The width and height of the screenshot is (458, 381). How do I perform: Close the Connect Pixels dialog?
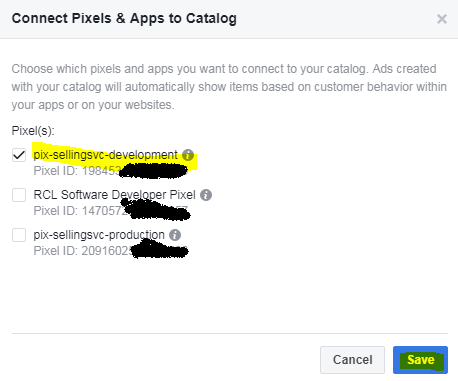tap(442, 19)
